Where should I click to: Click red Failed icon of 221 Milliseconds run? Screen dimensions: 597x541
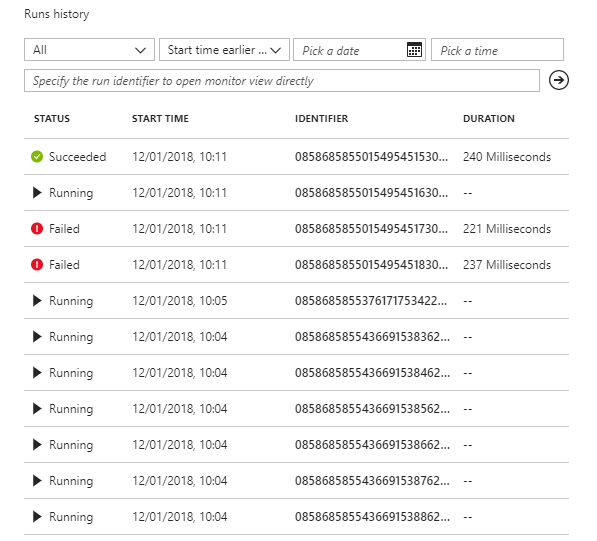[x=37, y=228]
